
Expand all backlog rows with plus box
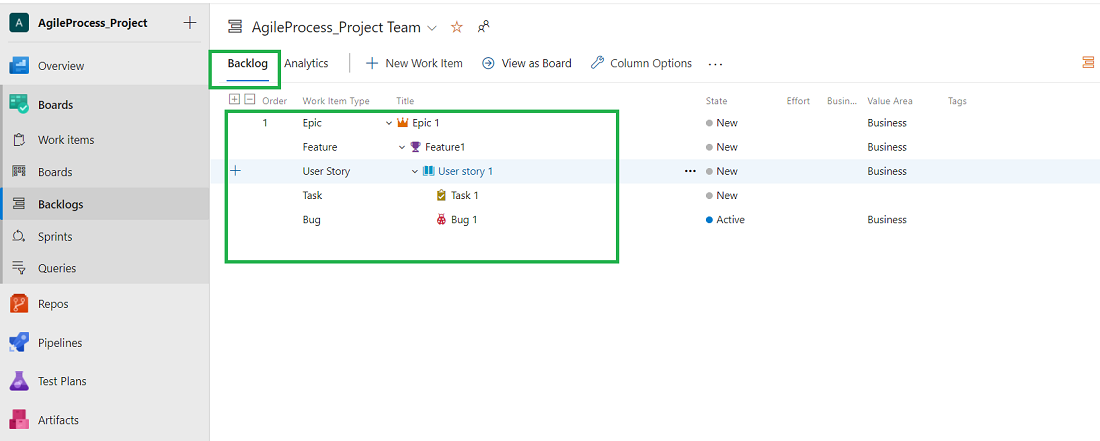pyautogui.click(x=234, y=99)
